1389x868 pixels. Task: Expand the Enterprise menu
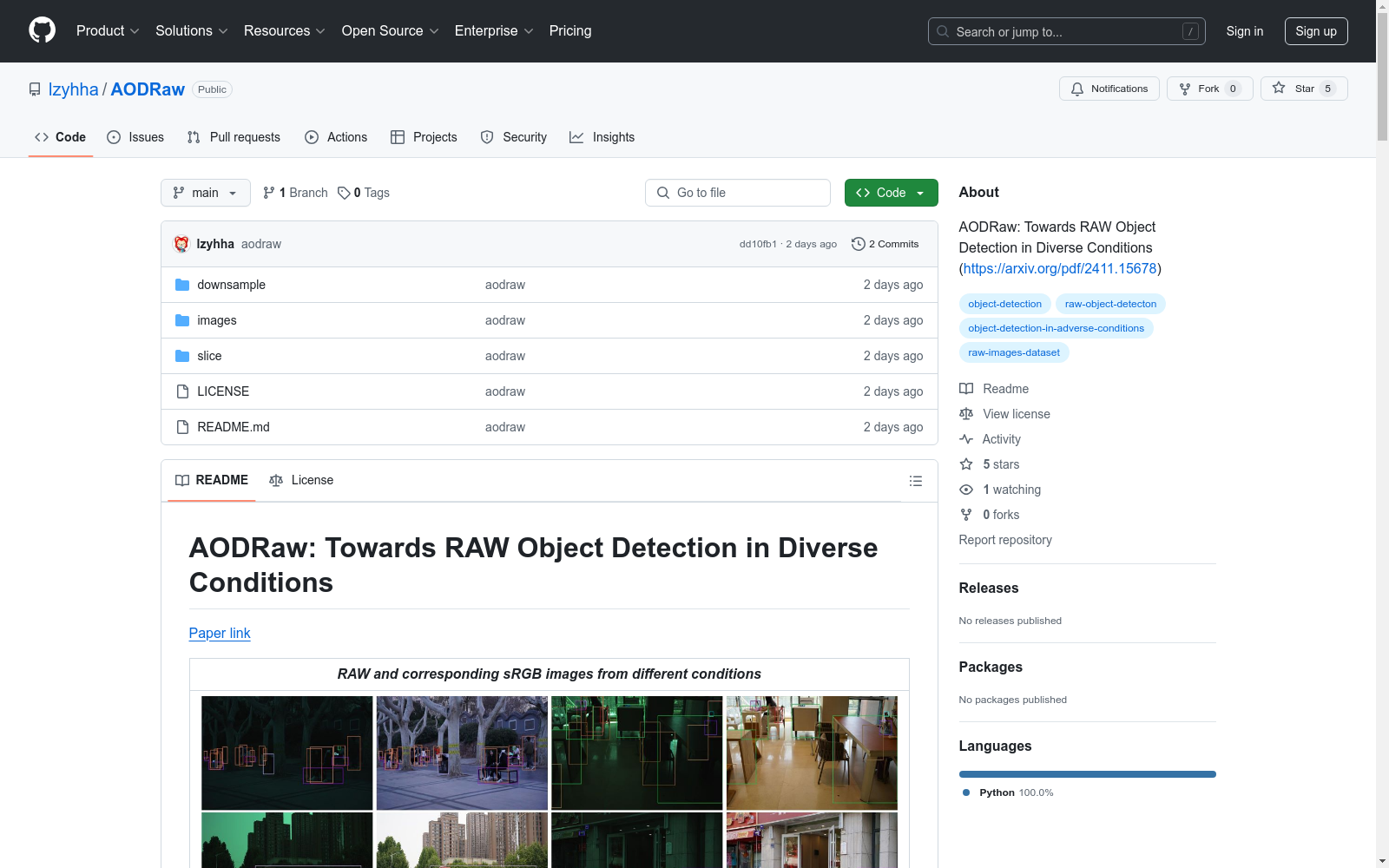click(494, 30)
